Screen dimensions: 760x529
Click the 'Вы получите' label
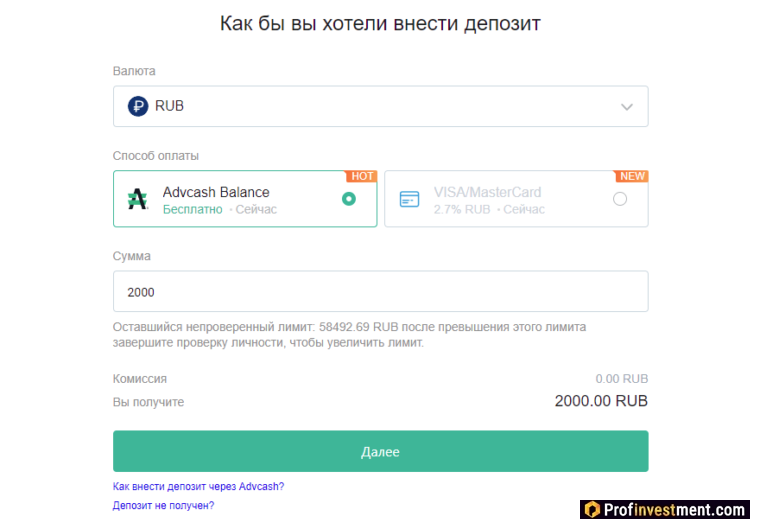(148, 402)
